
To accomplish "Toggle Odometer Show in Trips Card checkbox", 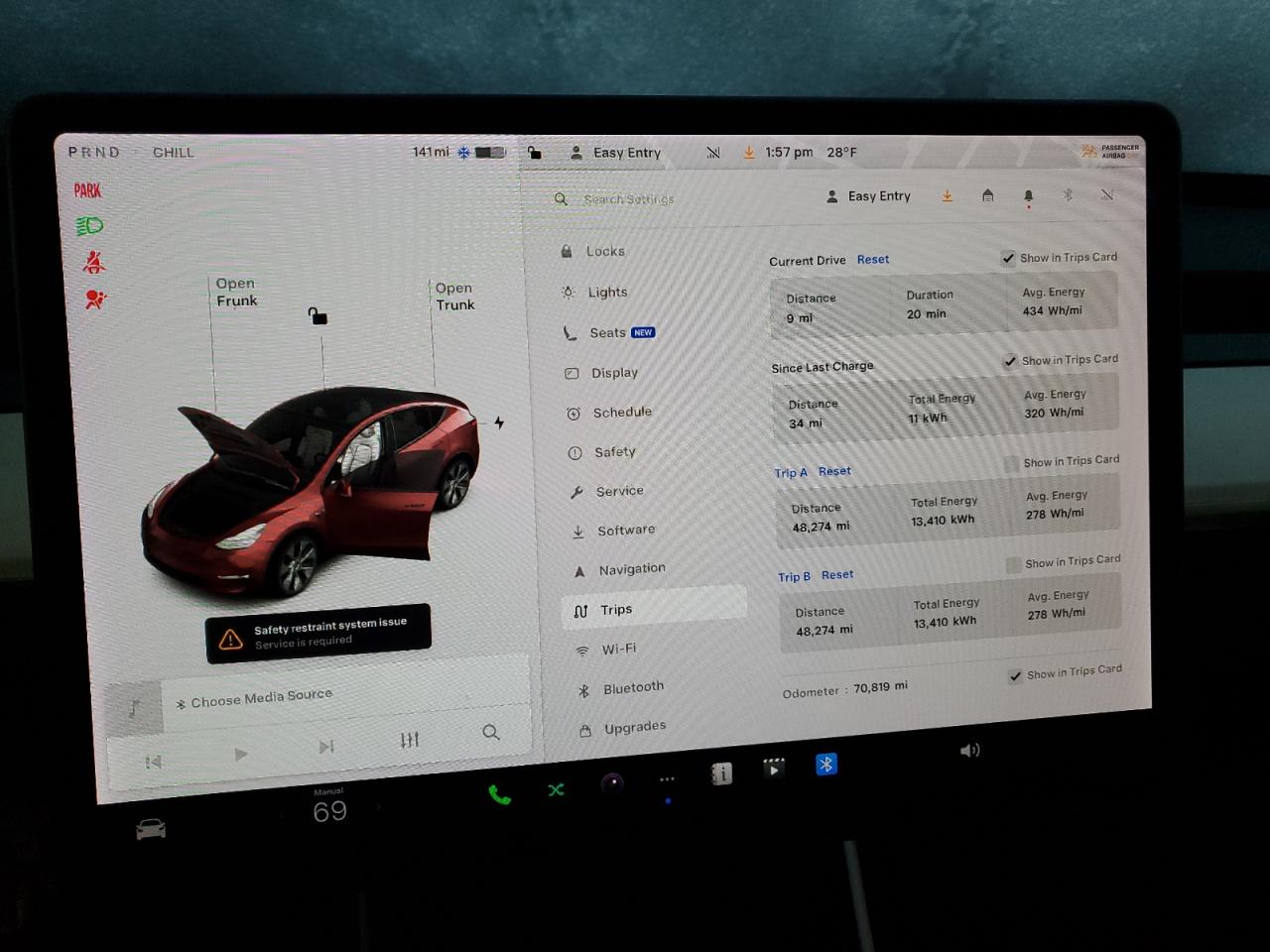I will (1015, 676).
